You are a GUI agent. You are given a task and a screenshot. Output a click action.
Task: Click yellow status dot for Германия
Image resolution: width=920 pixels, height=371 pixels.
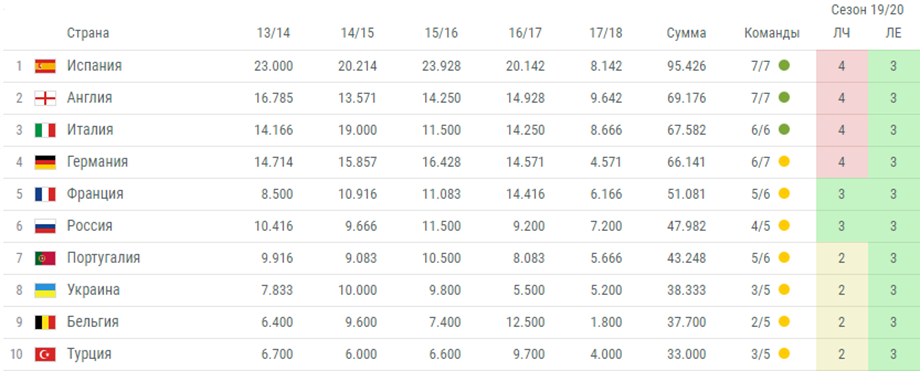[784, 162]
